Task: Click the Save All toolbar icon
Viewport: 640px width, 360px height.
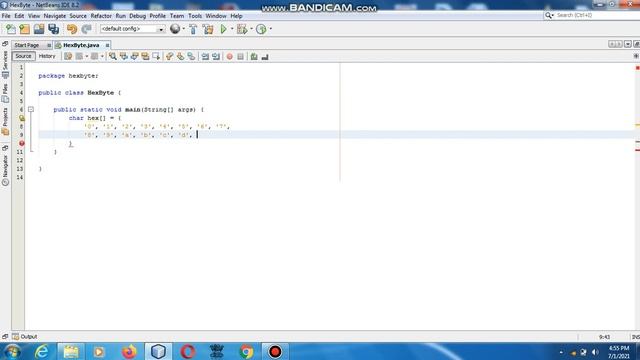Action: 53,29
